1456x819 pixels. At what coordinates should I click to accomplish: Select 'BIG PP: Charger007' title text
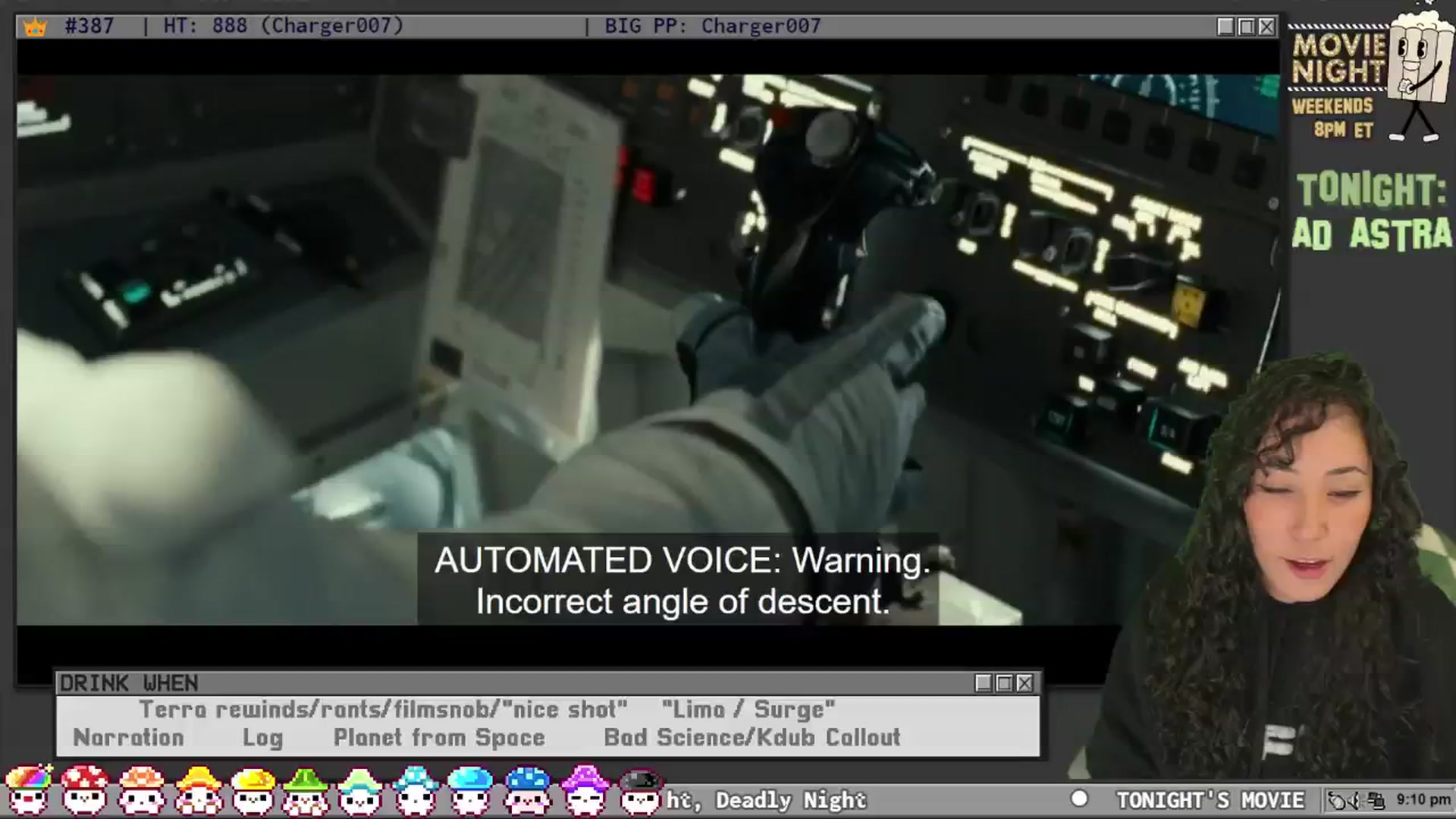pos(713,26)
